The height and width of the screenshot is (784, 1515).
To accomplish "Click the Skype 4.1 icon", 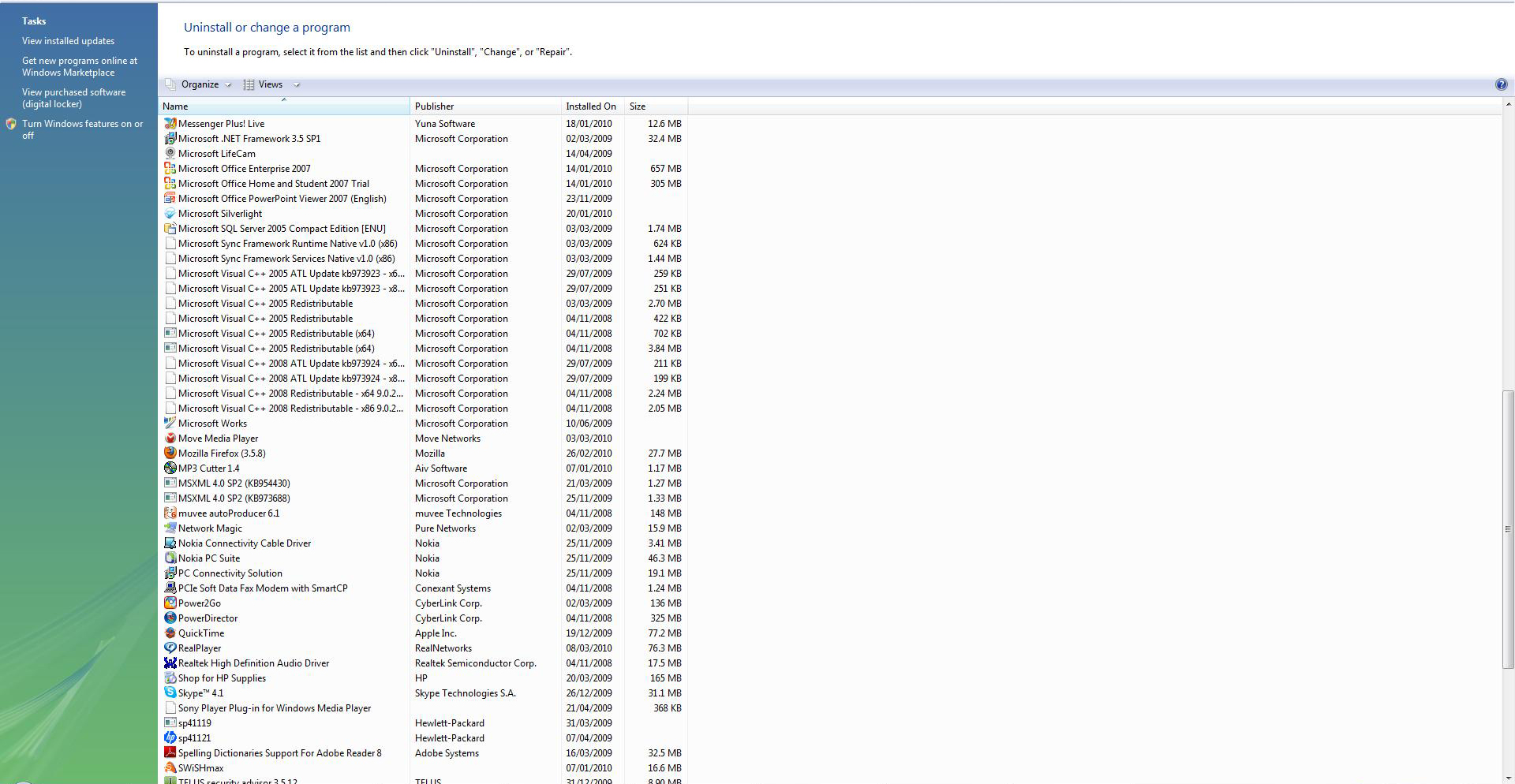I will [x=170, y=693].
